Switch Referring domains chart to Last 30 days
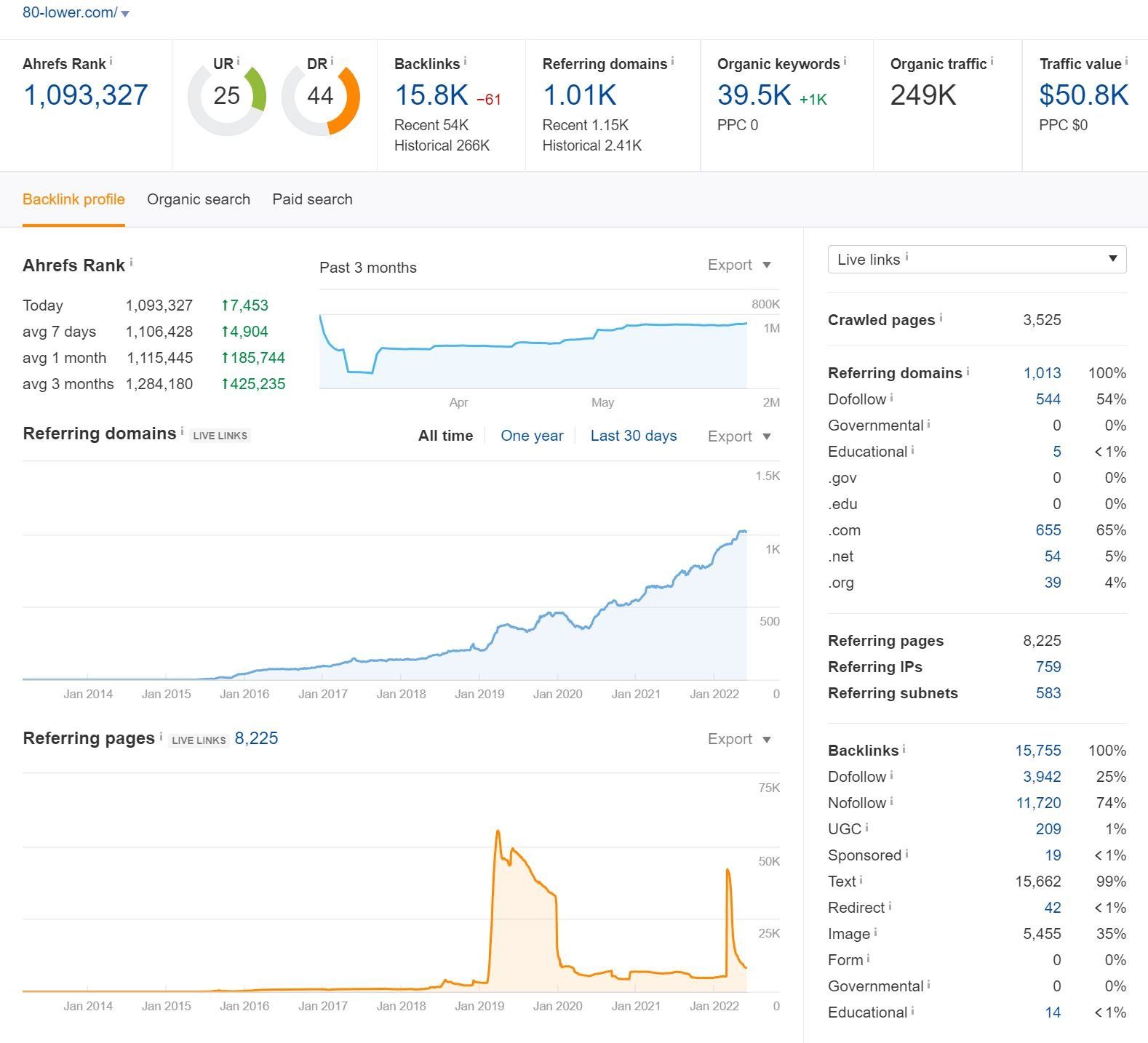Screen dimensions: 1148x1043 pos(633,436)
